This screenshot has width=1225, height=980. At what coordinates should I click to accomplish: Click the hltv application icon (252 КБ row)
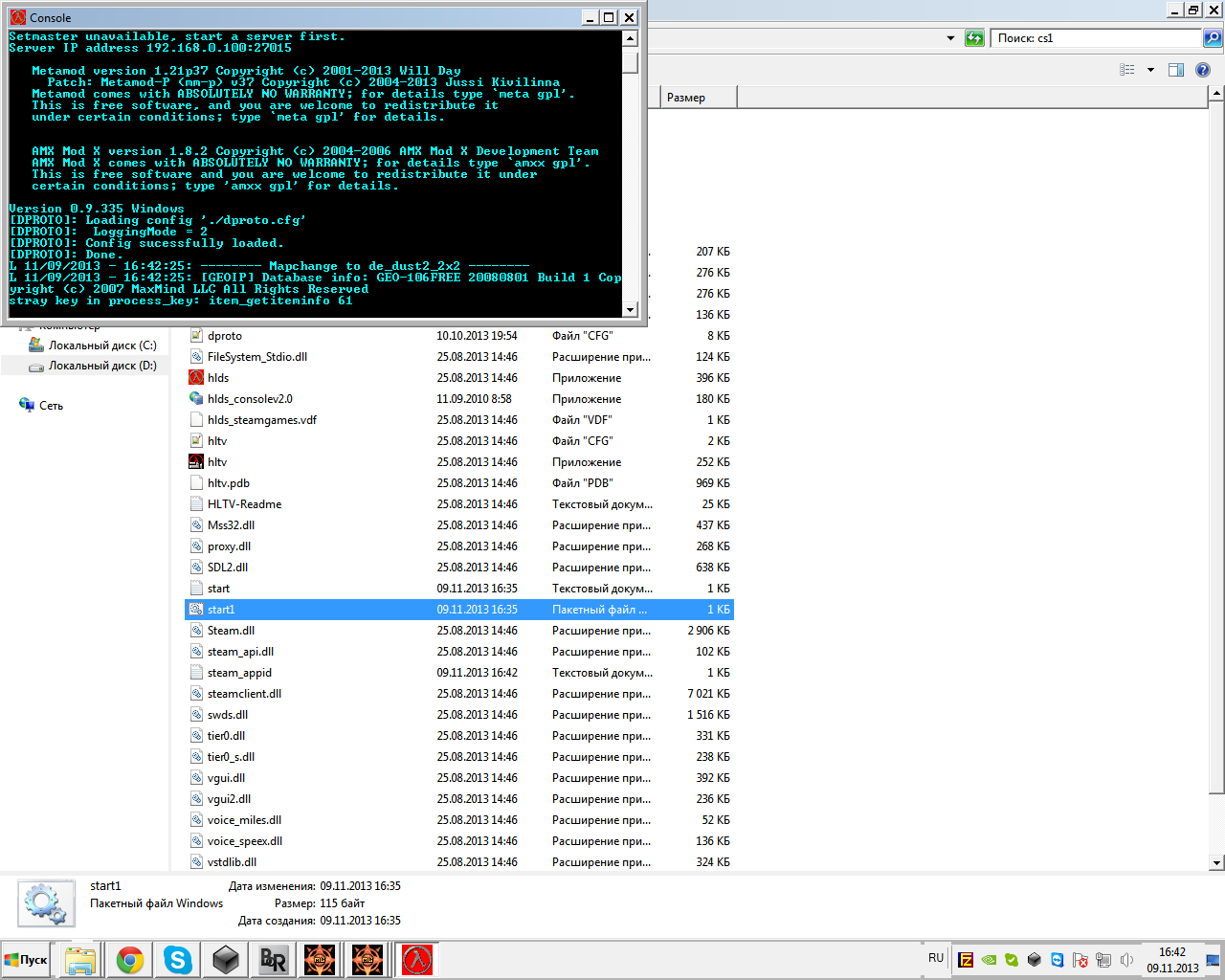[x=196, y=462]
